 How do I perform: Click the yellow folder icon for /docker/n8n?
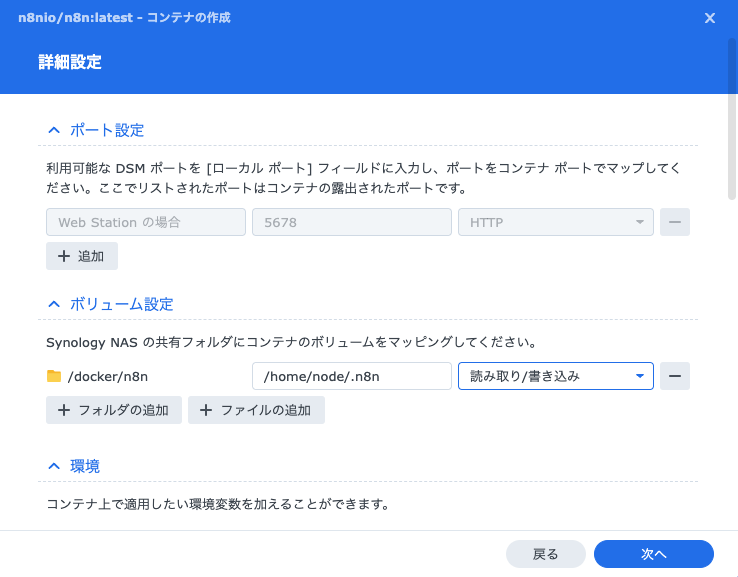point(54,376)
